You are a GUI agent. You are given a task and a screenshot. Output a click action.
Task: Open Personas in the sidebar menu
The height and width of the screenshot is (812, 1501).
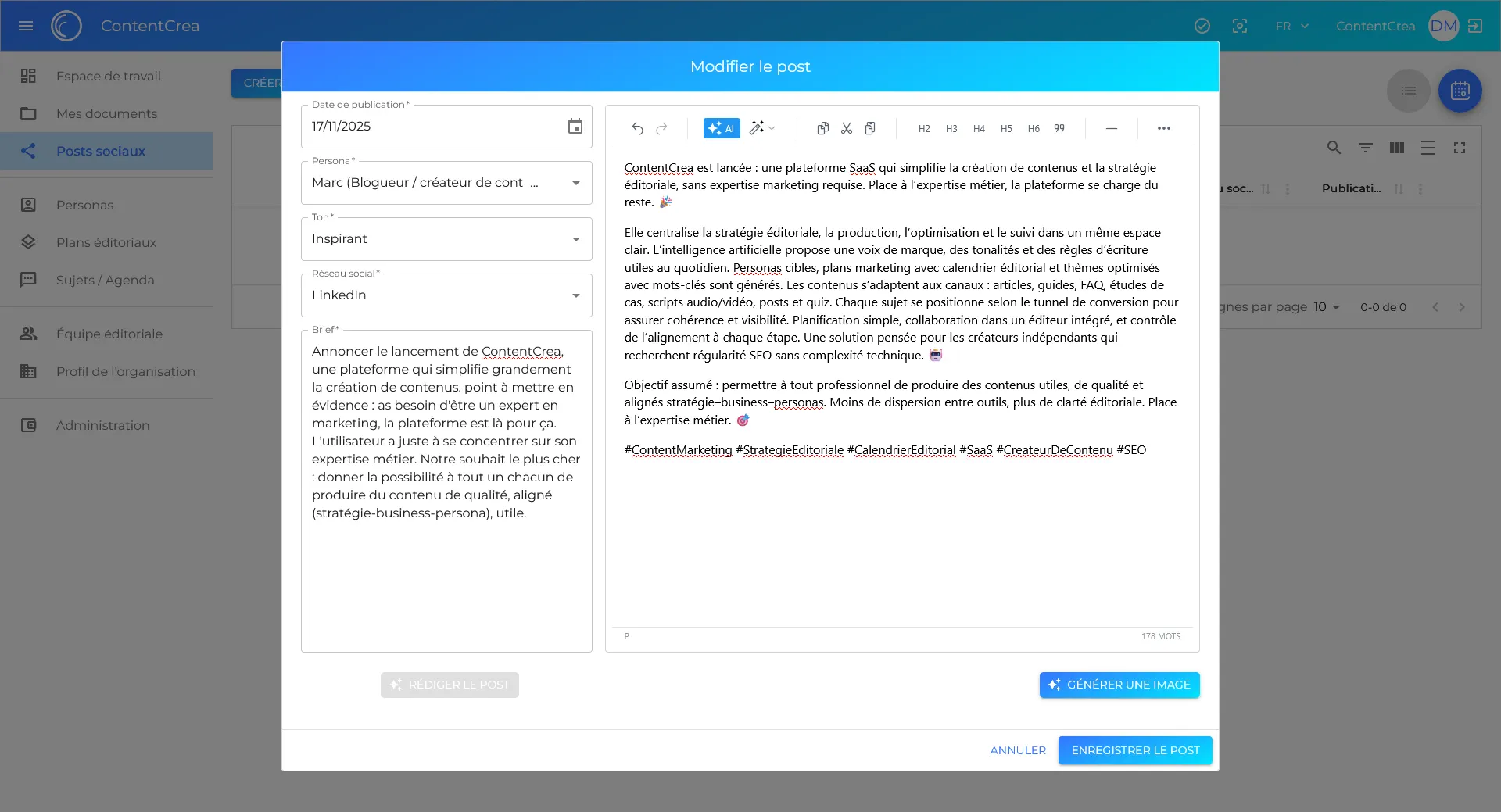point(84,205)
